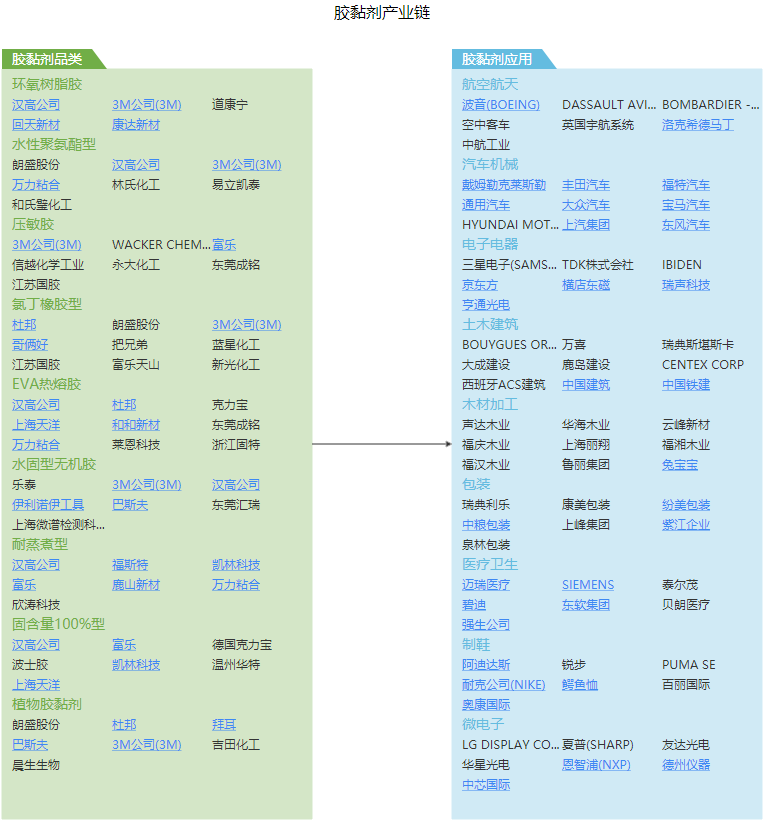Screen dimensions: 766x825
Task: Open the 中粮包装 link
Action: point(486,525)
